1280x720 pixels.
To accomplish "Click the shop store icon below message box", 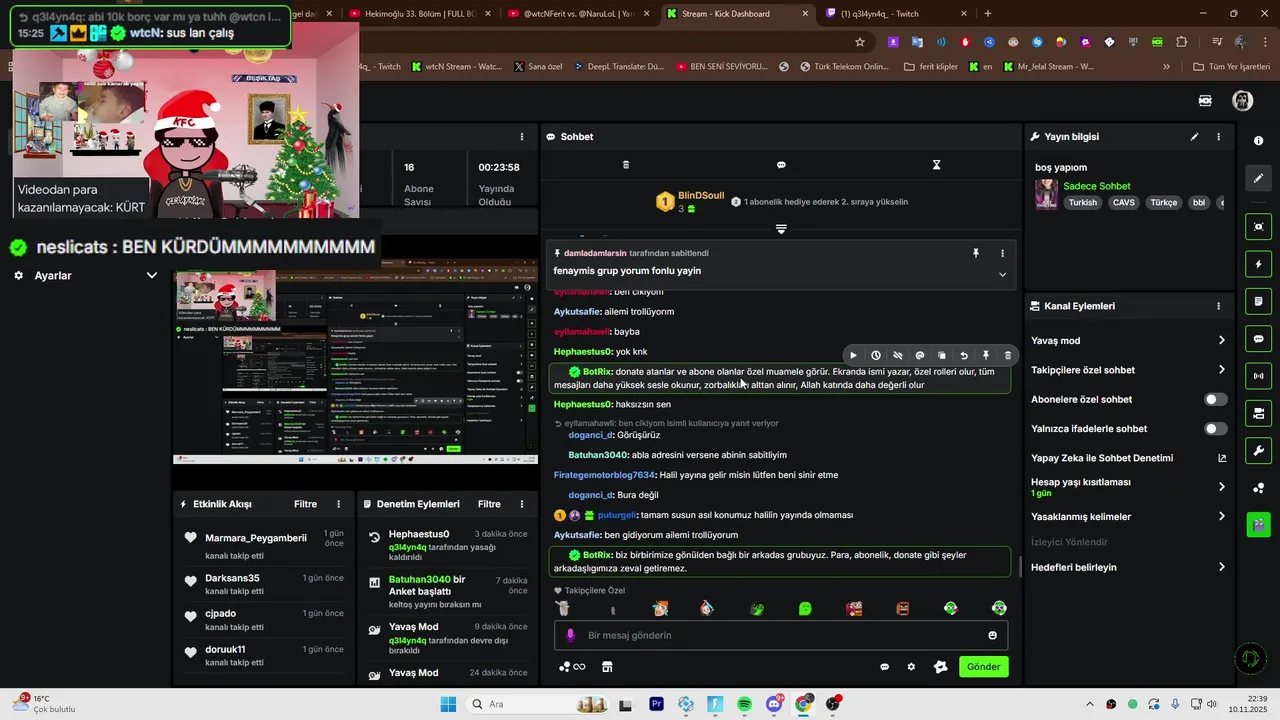I will pos(607,667).
